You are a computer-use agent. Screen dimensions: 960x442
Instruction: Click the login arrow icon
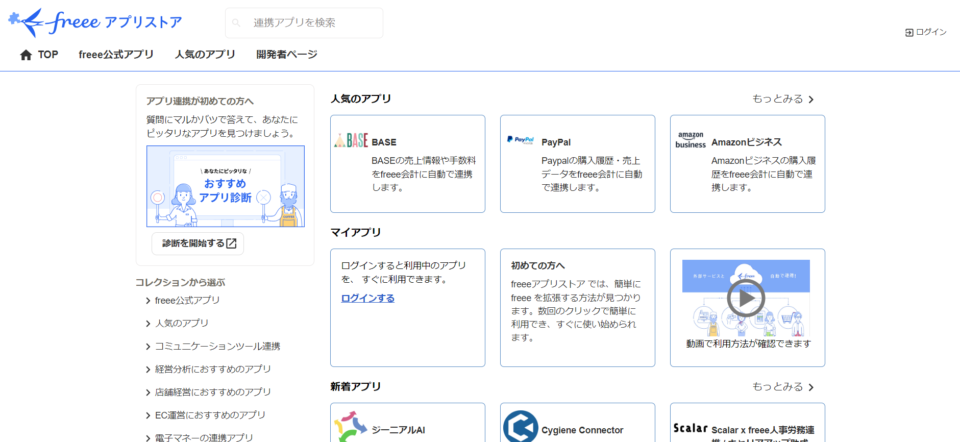(x=909, y=32)
